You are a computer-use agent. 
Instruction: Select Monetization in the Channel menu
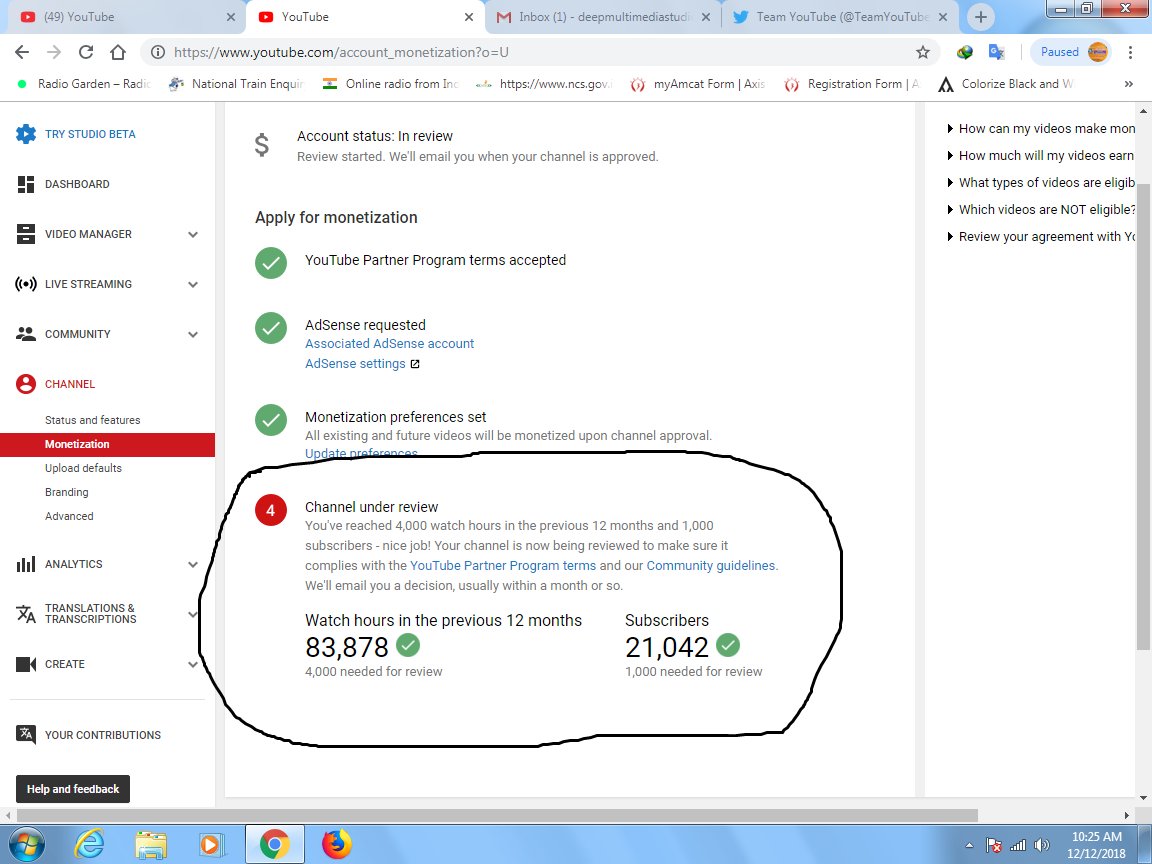107,444
